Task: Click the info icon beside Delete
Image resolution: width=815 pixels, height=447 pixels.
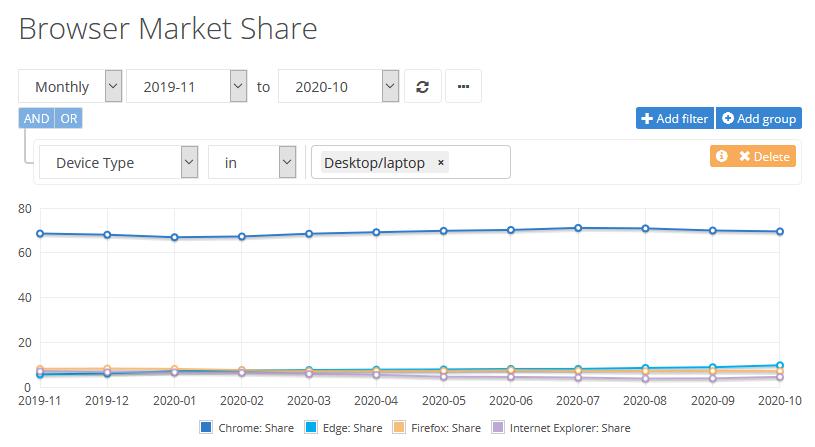Action: (721, 156)
